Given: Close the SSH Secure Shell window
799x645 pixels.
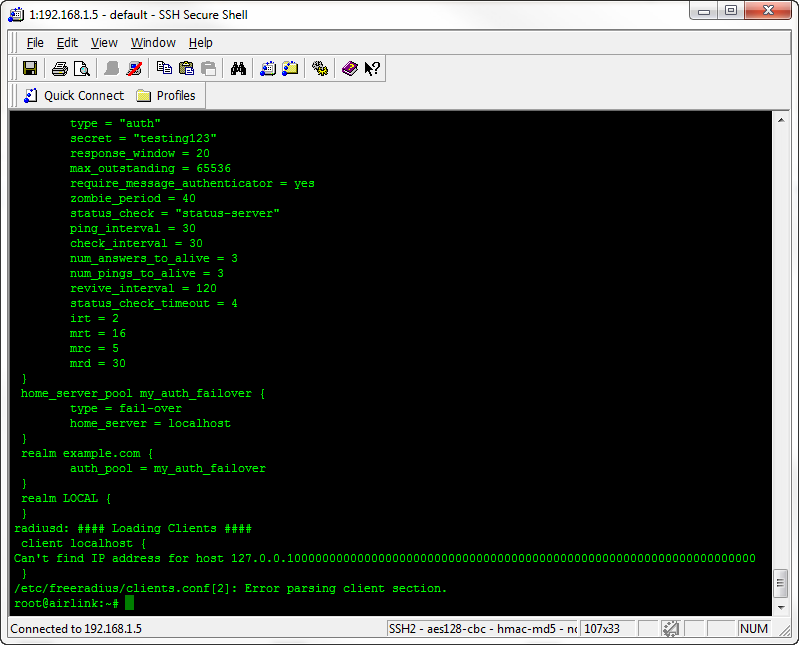Looking at the screenshot, I should coord(768,11).
